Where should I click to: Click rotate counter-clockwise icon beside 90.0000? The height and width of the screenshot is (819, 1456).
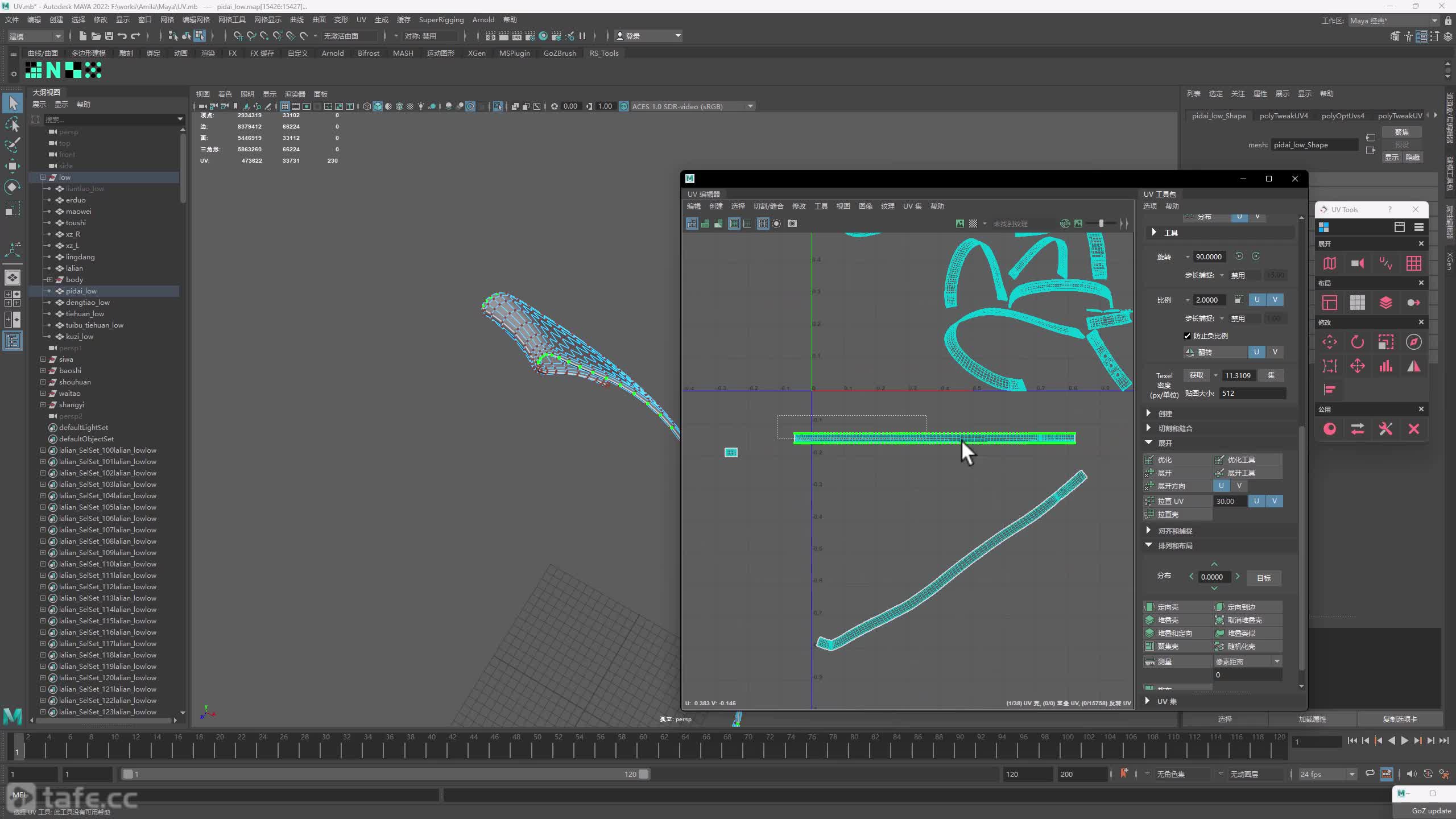pos(1239,257)
